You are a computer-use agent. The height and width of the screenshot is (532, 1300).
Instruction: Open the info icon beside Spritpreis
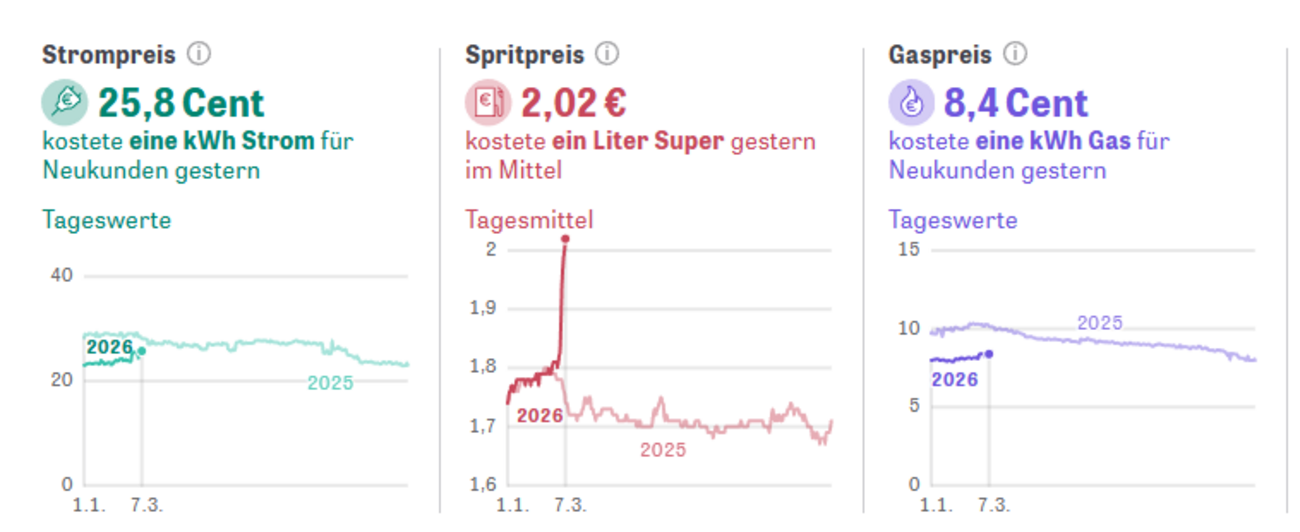pos(607,53)
